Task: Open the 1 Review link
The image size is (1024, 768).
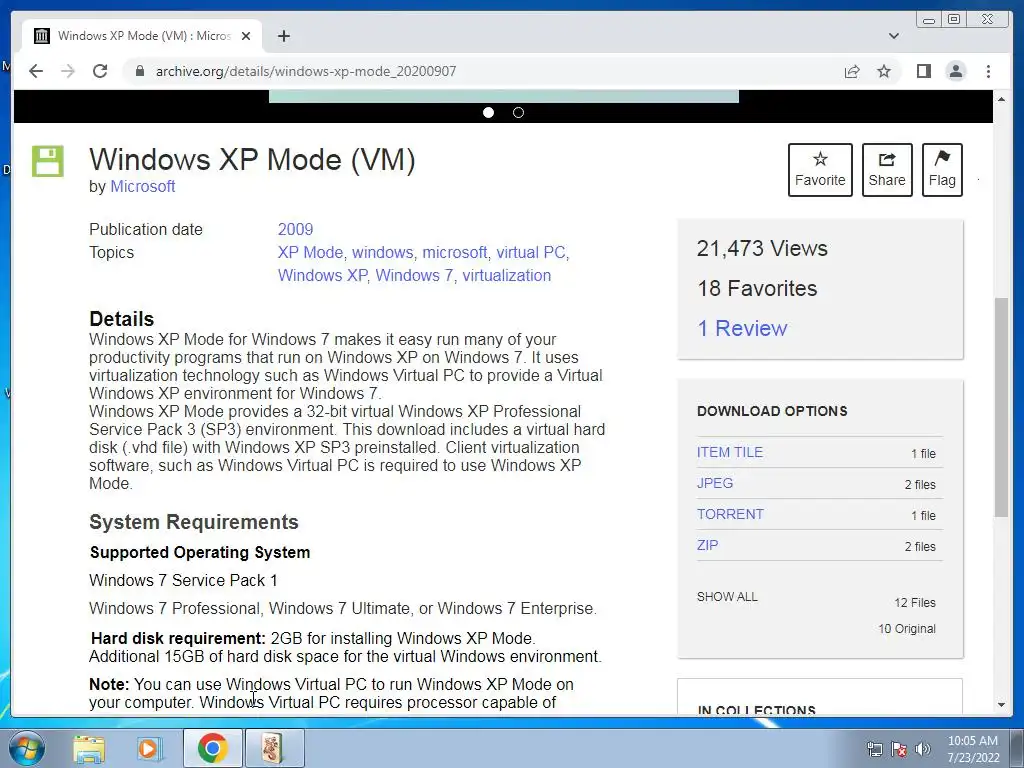Action: pyautogui.click(x=742, y=328)
